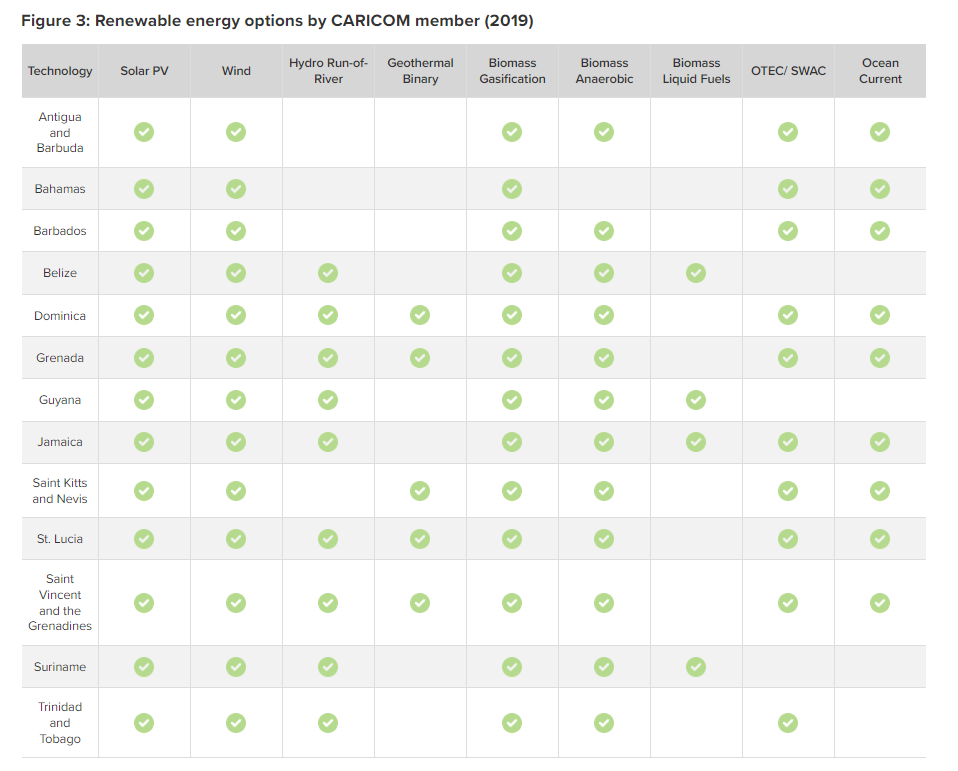This screenshot has width=958, height=771.
Task: Click the 'Barbados' row label
Action: (60, 231)
